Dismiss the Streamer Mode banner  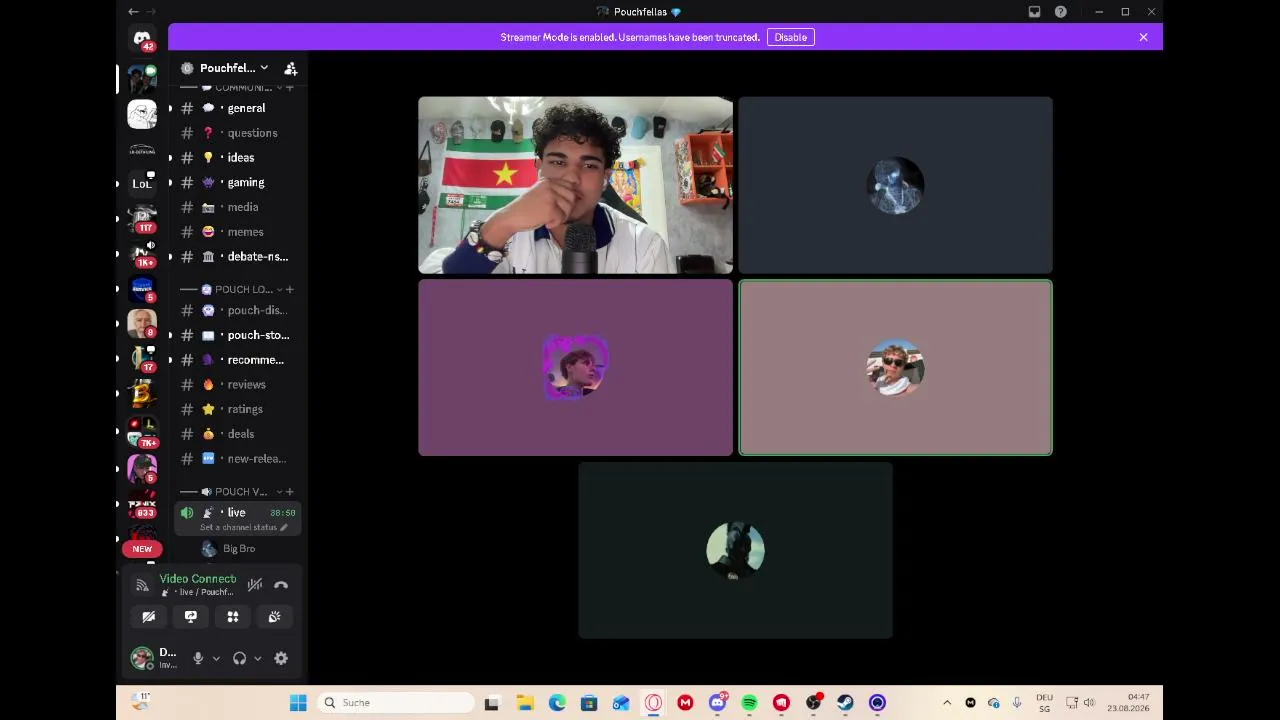coord(1143,37)
